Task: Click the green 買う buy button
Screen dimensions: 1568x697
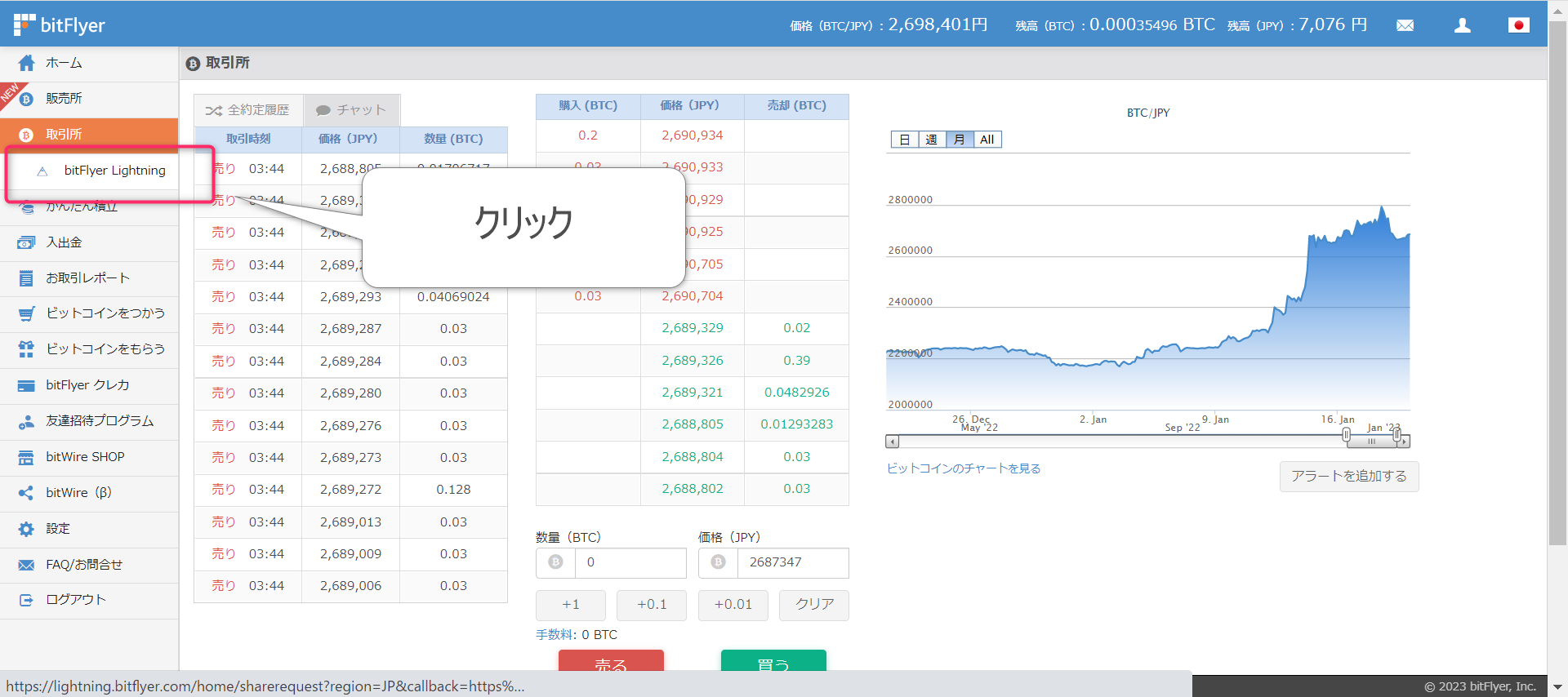Action: (773, 661)
